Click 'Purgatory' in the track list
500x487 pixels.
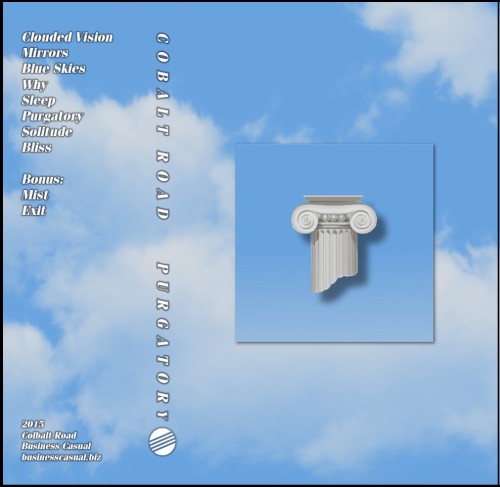click(52, 116)
